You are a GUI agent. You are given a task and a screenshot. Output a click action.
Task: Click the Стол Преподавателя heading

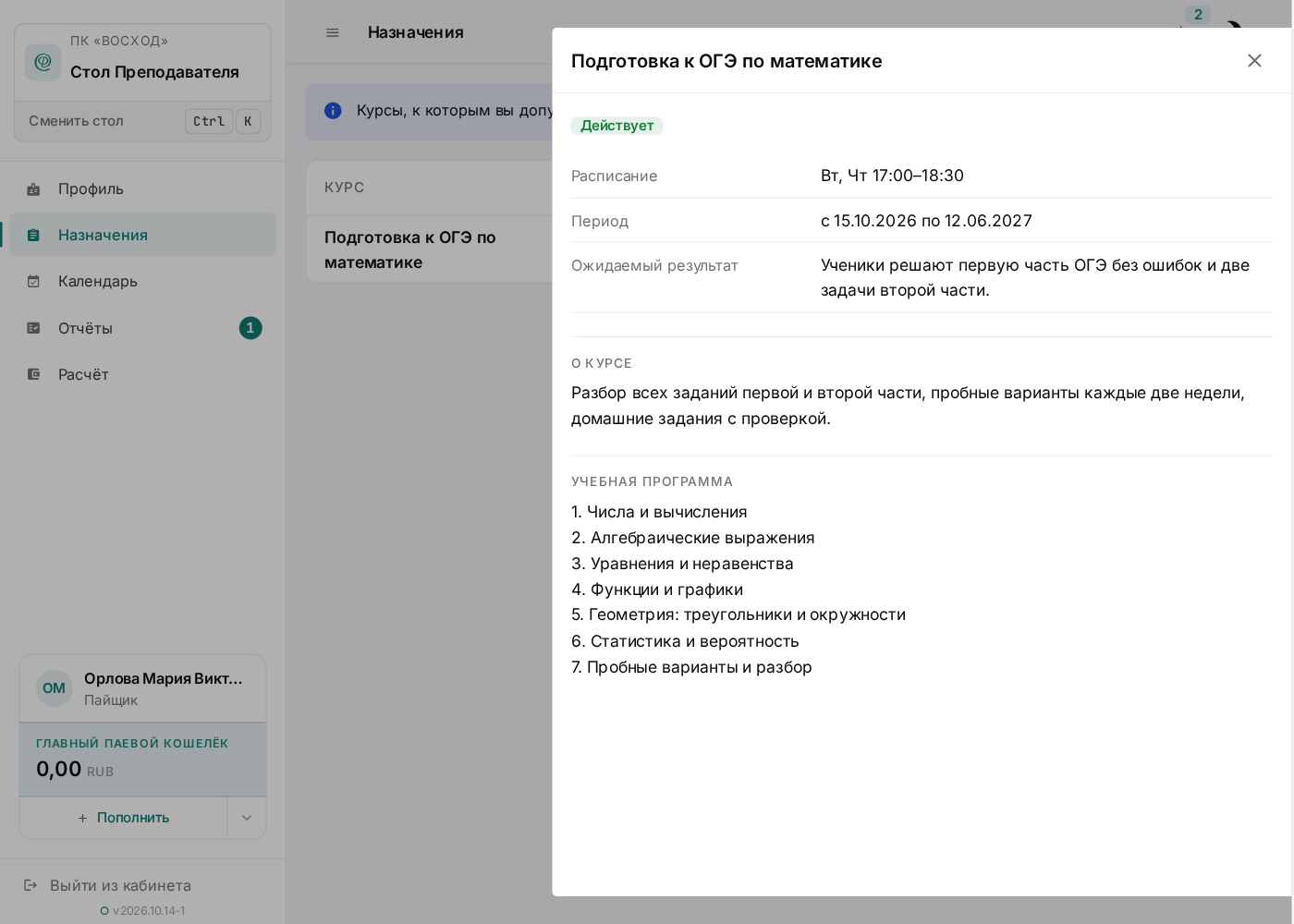(x=154, y=72)
